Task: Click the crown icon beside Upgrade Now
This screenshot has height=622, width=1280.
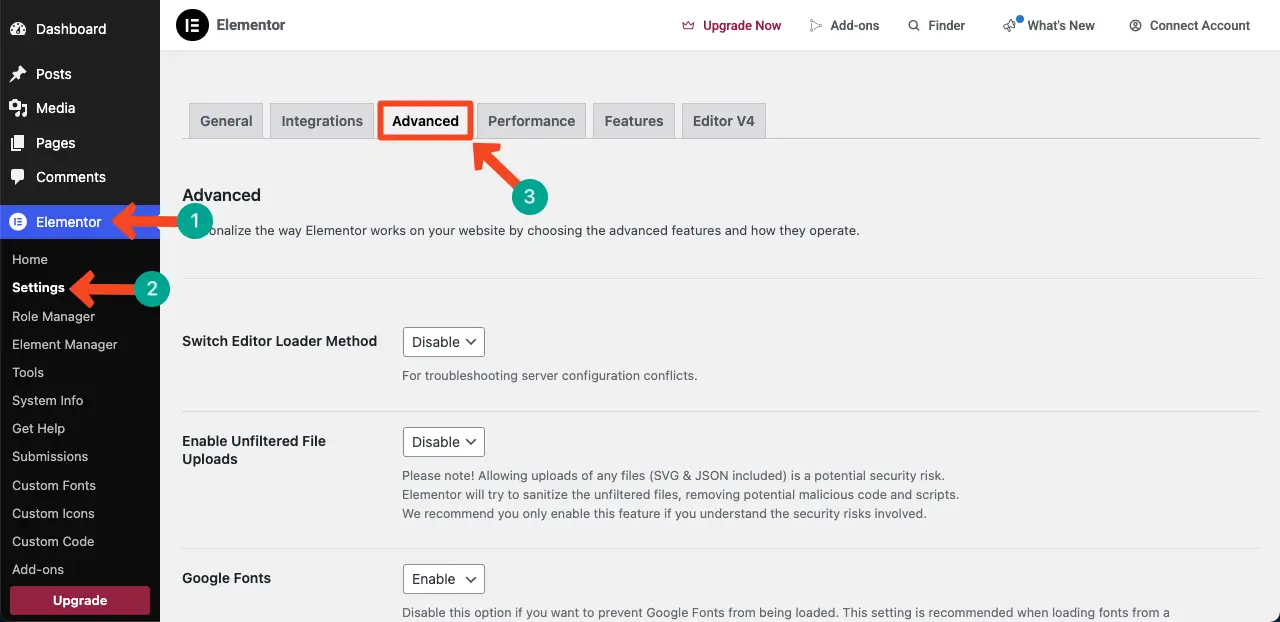Action: [x=688, y=25]
